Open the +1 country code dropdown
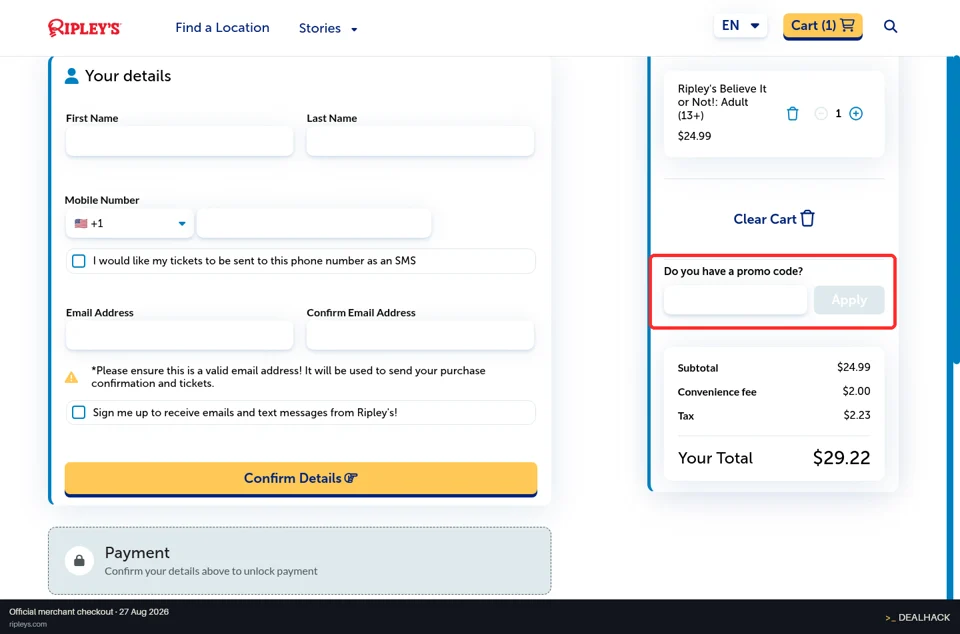This screenshot has height=634, width=960. [130, 223]
